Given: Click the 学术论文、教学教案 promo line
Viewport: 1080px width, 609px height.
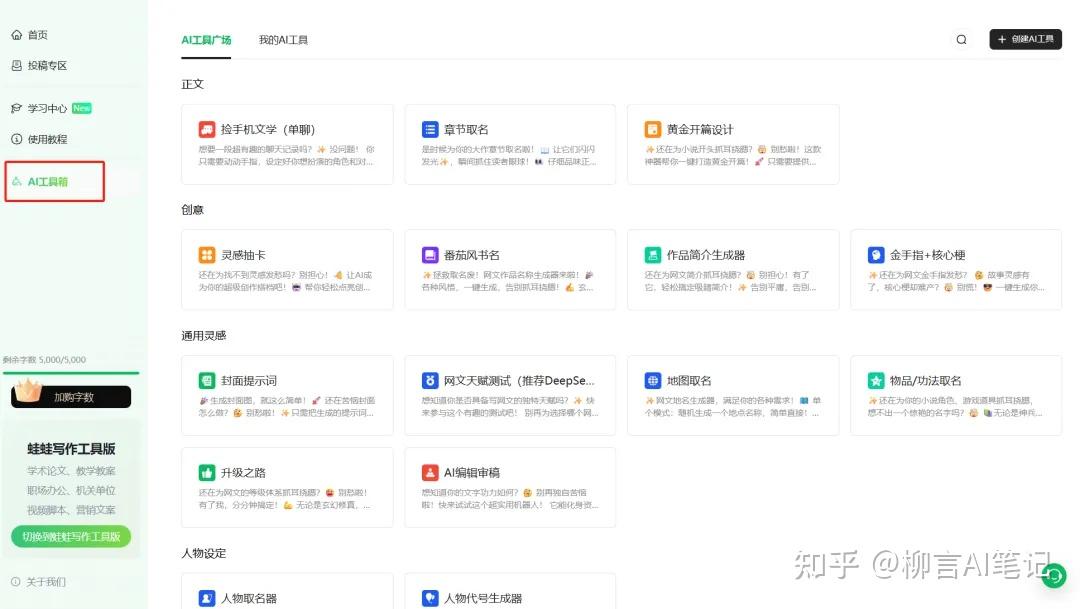Looking at the screenshot, I should 71,471.
